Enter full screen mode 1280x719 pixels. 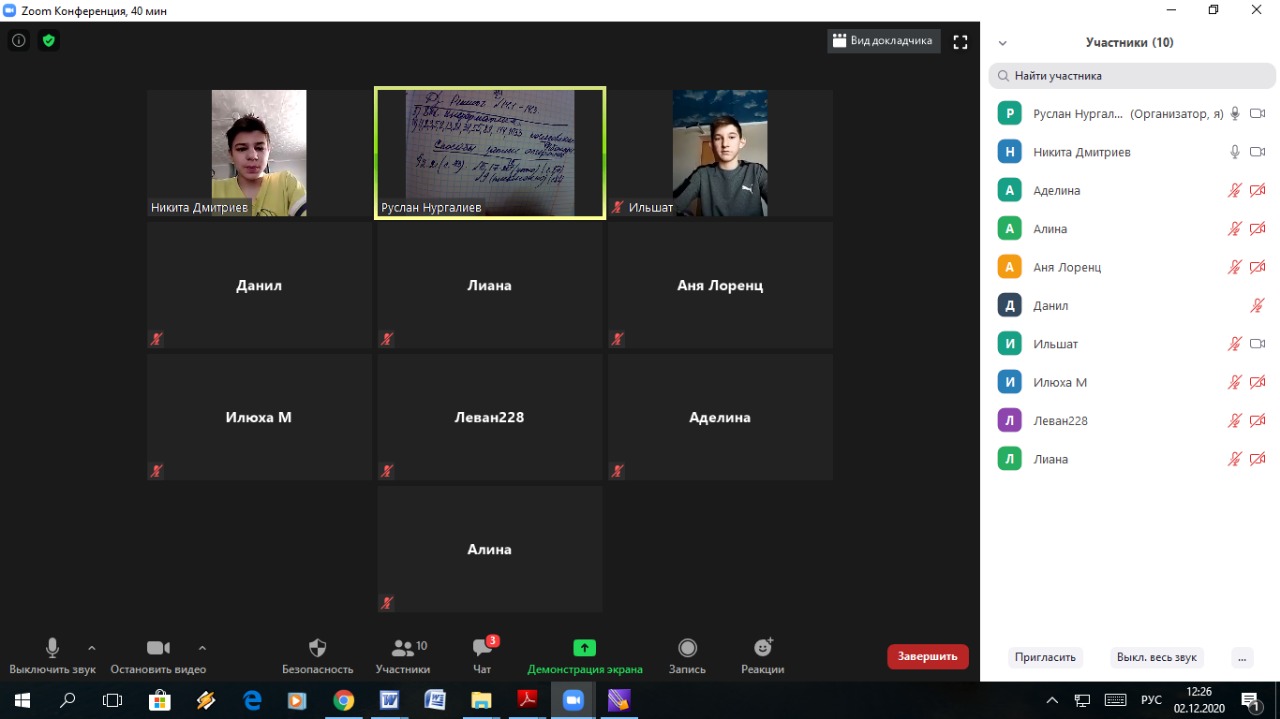pyautogui.click(x=960, y=42)
